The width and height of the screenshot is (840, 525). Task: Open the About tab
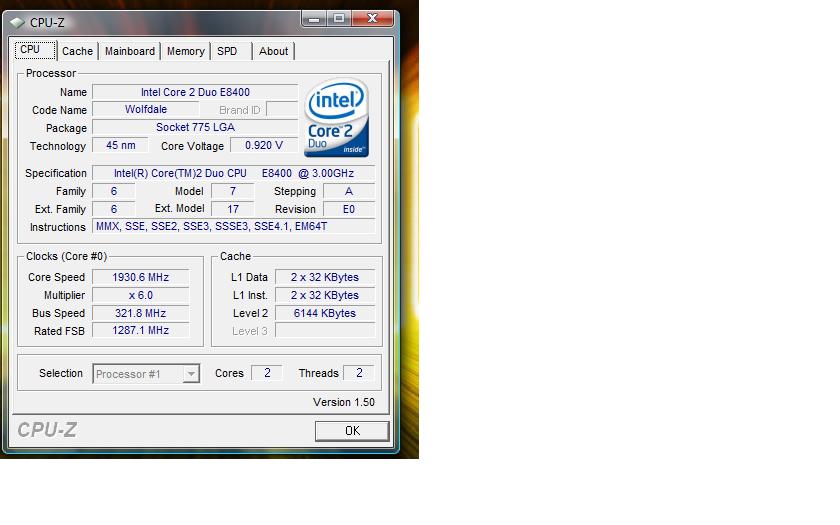(273, 51)
